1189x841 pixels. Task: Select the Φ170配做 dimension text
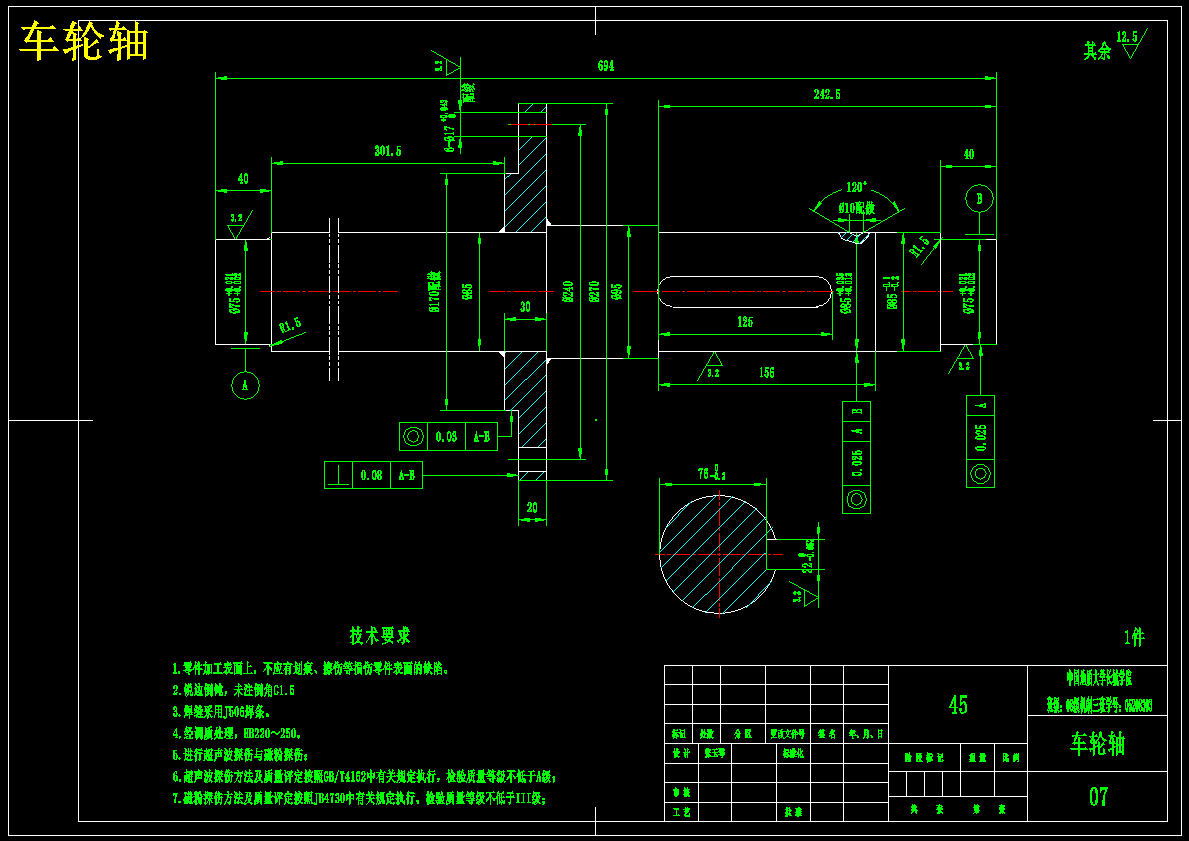435,291
